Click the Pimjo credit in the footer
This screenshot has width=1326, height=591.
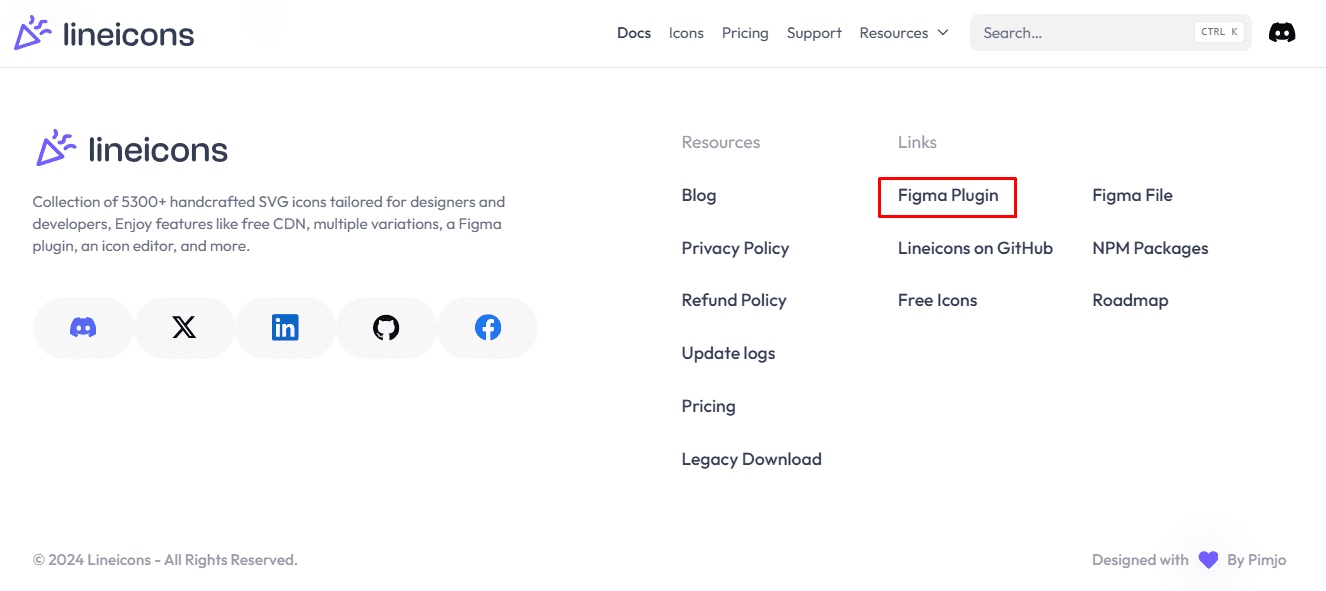coord(1256,560)
